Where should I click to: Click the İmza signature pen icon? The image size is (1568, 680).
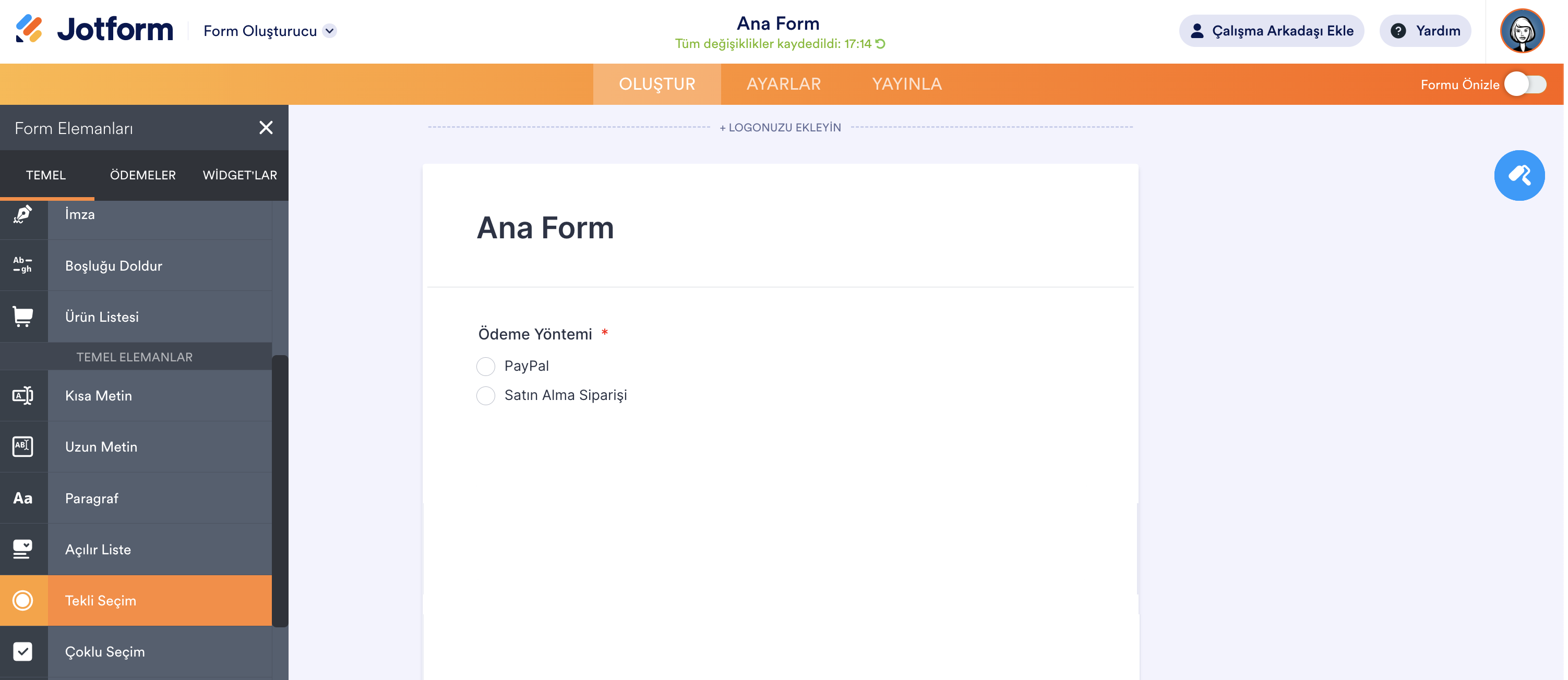[x=23, y=215]
